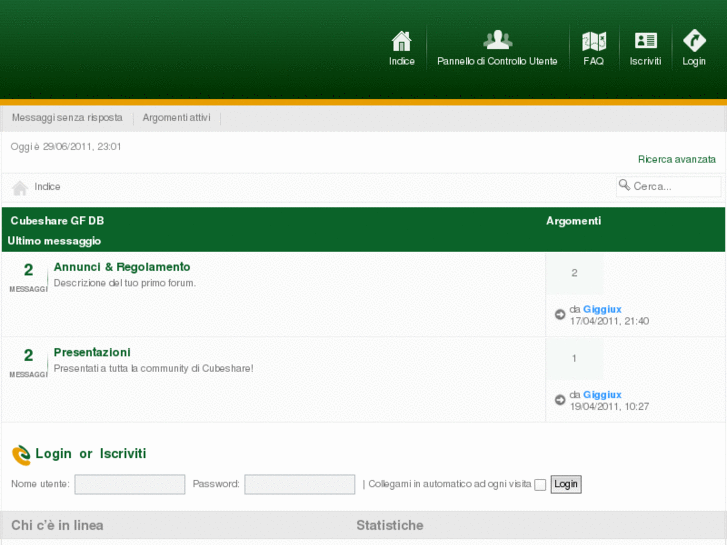Click the FAQ book icon
Screen dimensions: 727x545
click(x=594, y=41)
